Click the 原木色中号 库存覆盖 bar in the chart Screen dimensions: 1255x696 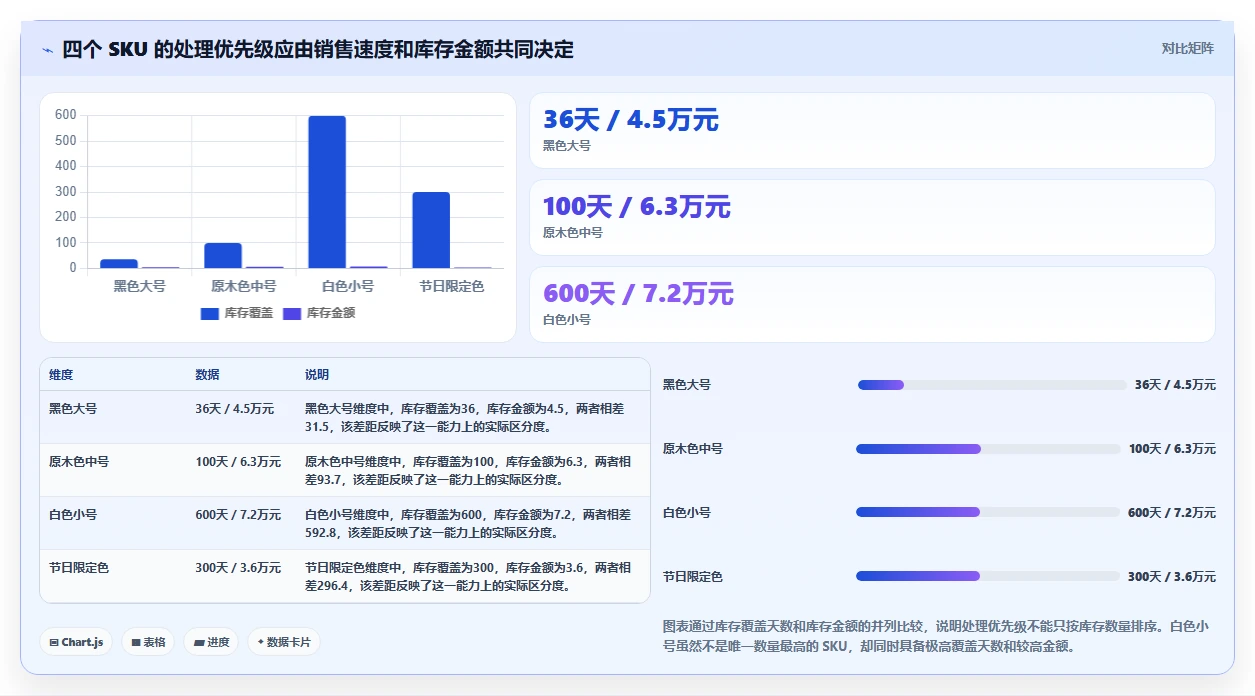[223, 255]
